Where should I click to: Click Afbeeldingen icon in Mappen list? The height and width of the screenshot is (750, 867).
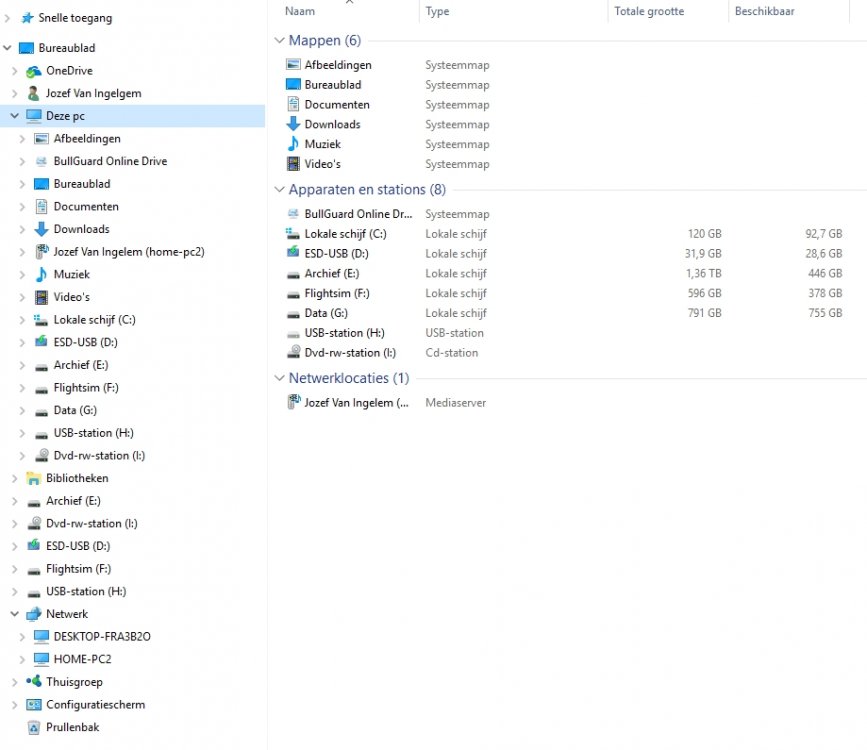pos(293,65)
